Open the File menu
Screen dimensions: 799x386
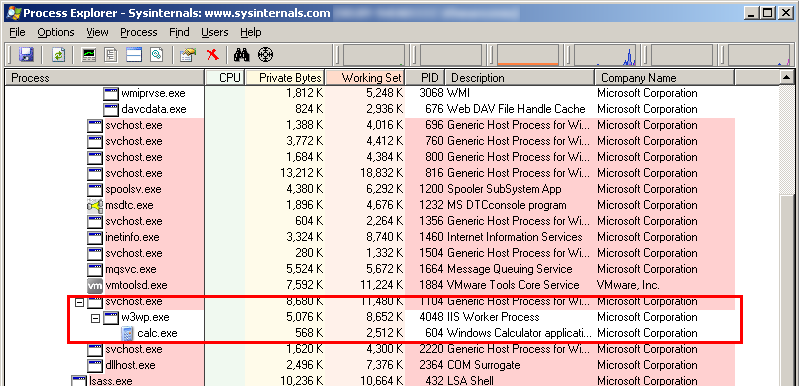[x=17, y=32]
